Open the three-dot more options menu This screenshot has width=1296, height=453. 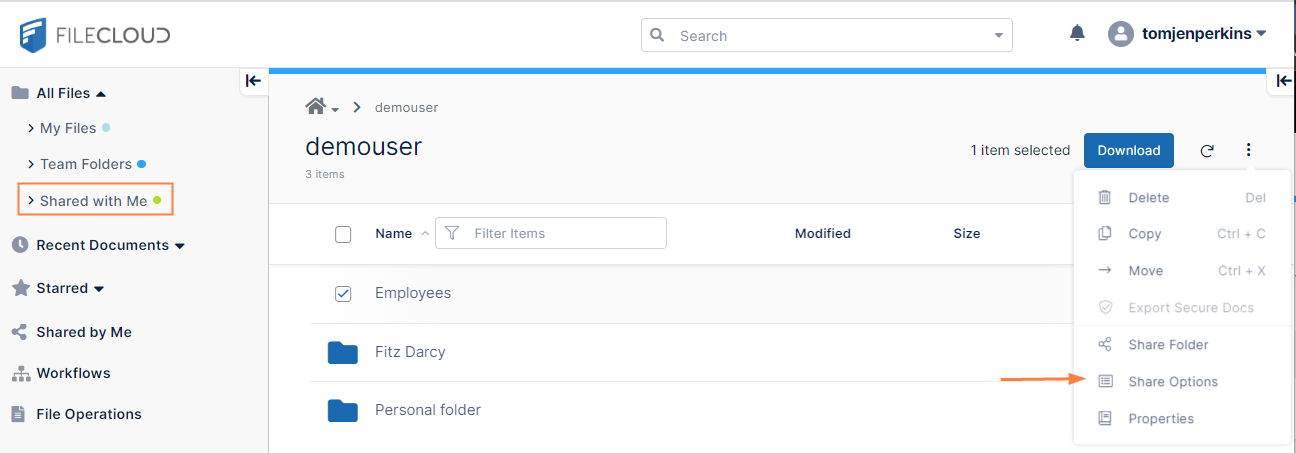tap(1248, 150)
